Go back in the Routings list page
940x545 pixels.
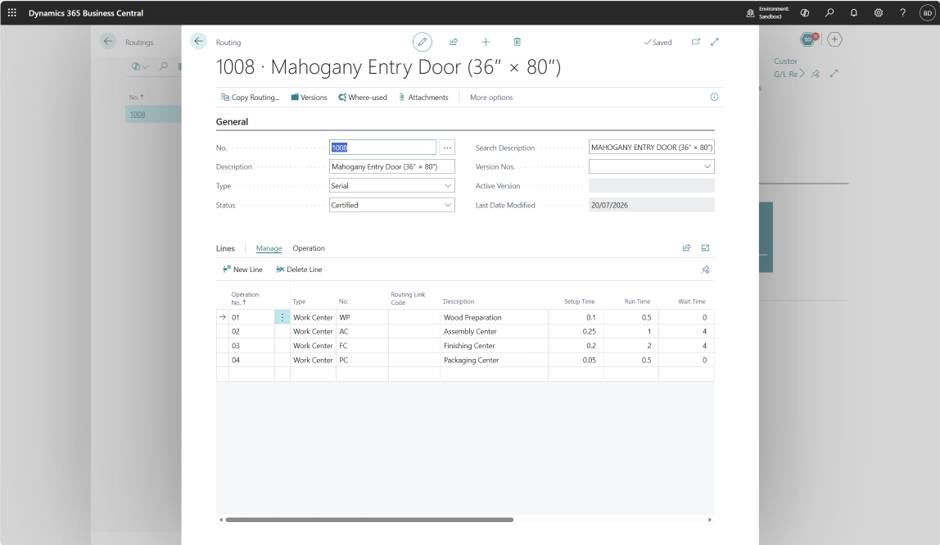pos(108,41)
